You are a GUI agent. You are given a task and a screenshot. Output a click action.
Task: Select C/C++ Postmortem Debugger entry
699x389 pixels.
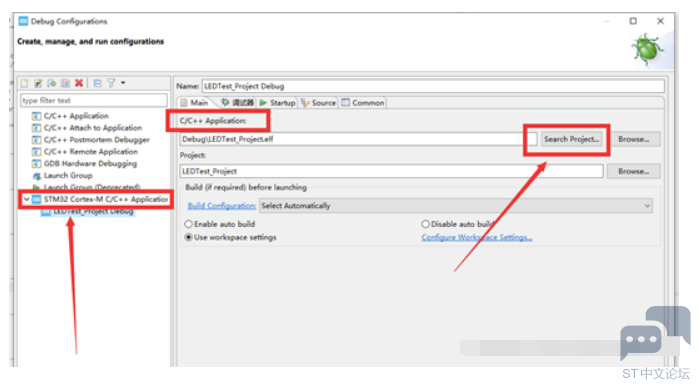(96, 140)
